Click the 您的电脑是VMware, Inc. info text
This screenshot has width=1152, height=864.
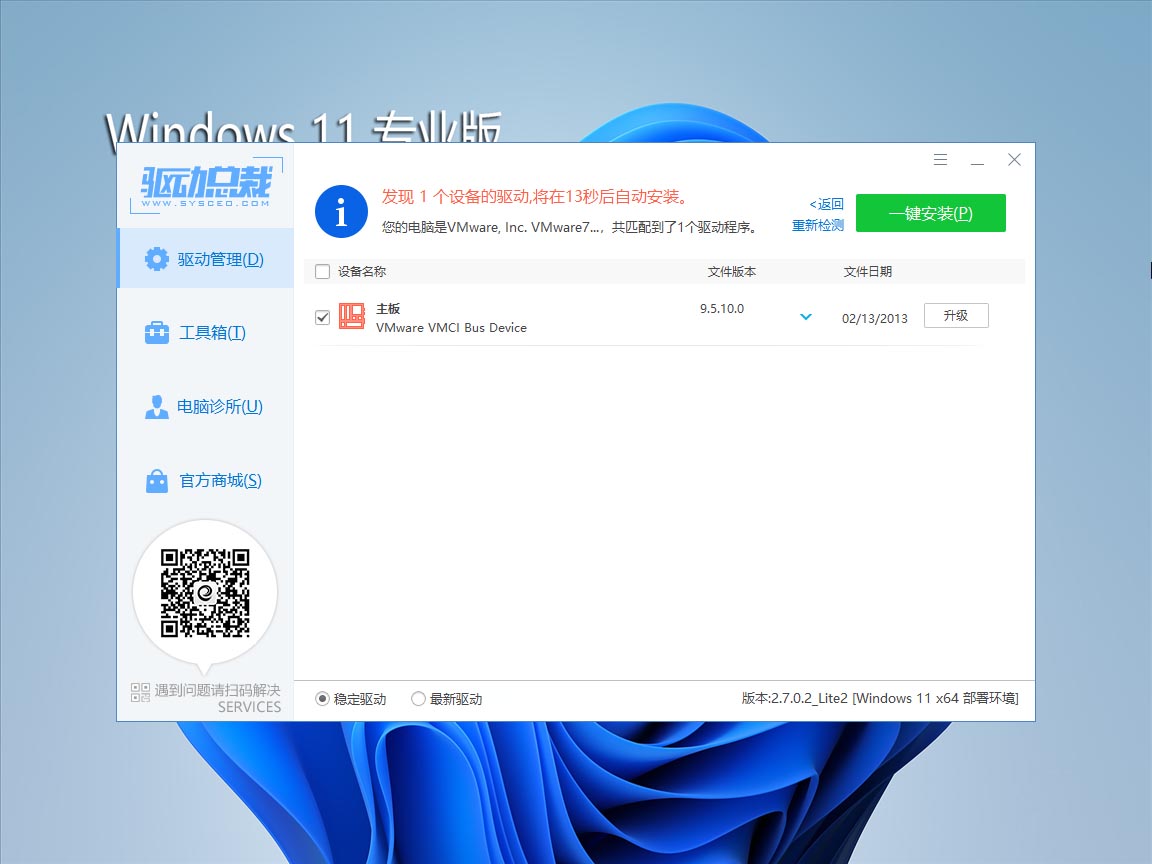coord(570,227)
